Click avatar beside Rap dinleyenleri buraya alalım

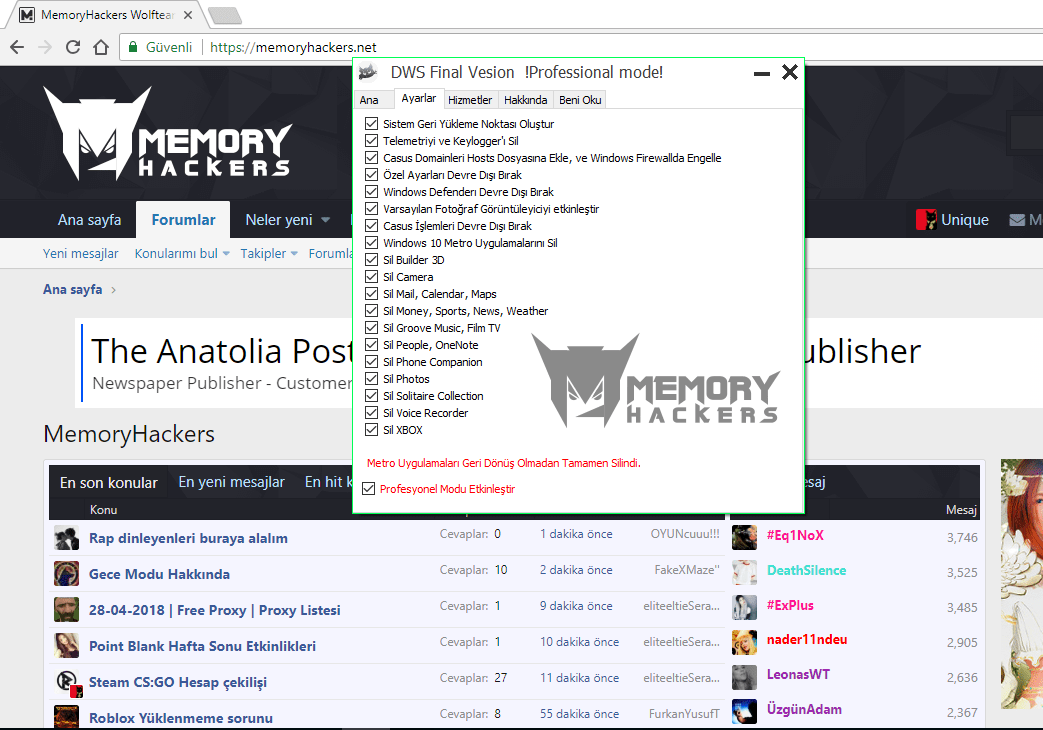pyautogui.click(x=67, y=538)
